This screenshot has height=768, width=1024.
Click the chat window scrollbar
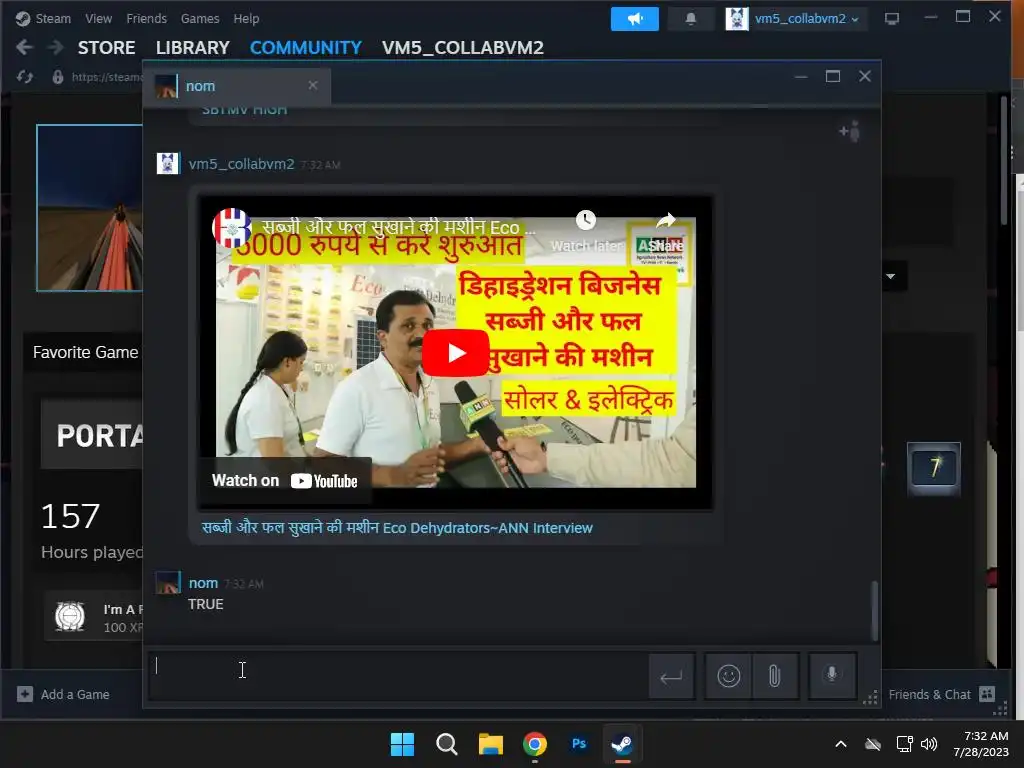874,611
